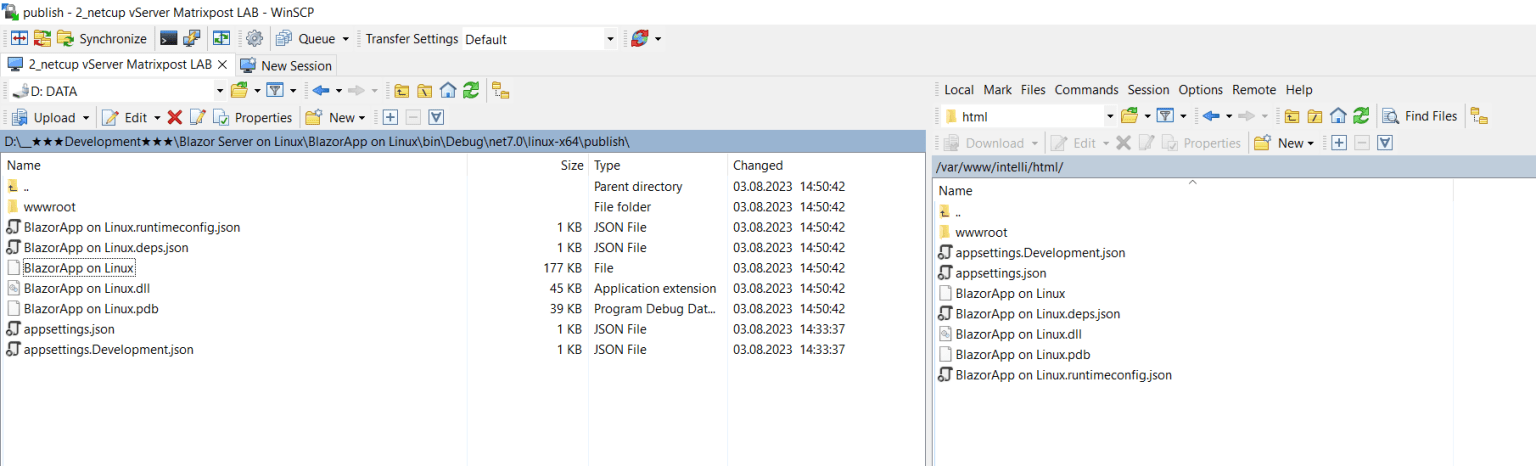Click the red Delete X in local toolbar
The image size is (1536, 466).
175,117
